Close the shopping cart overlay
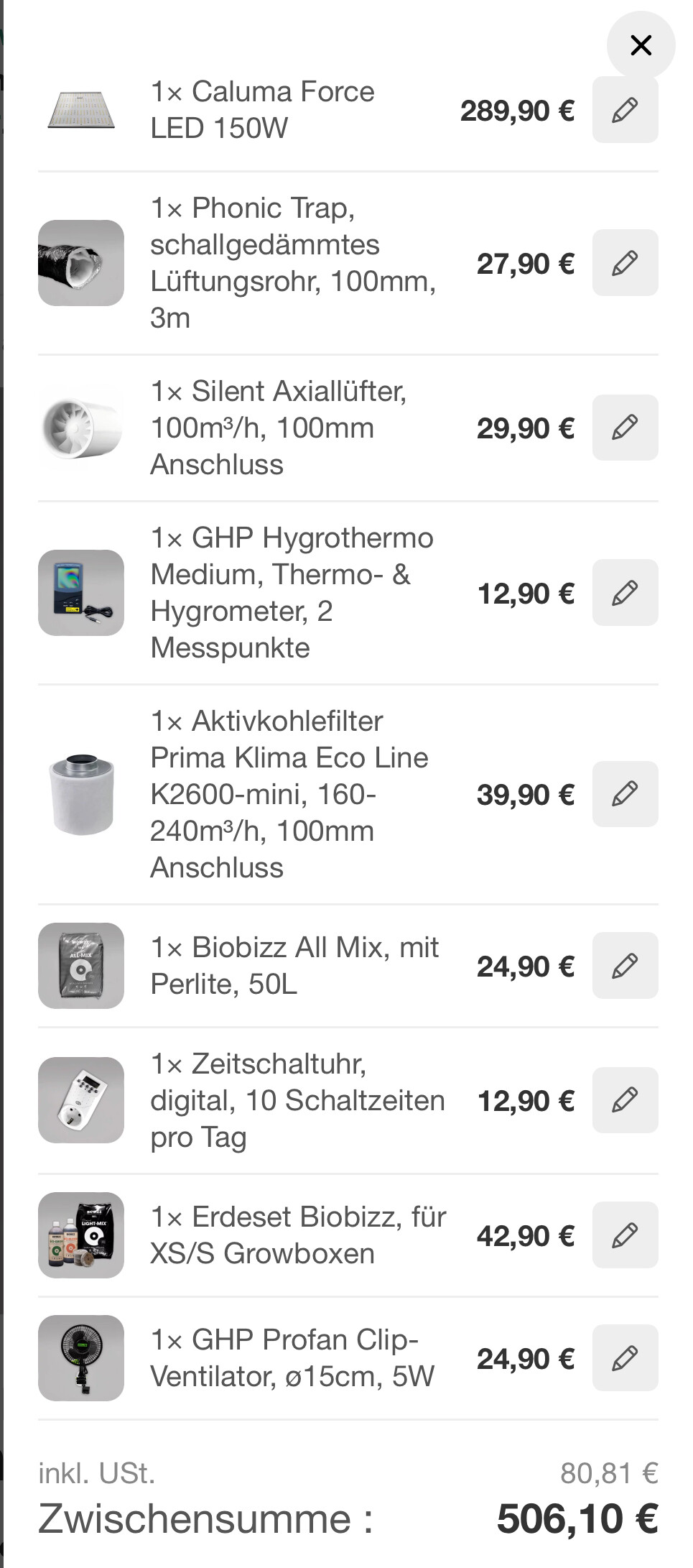 click(x=641, y=45)
